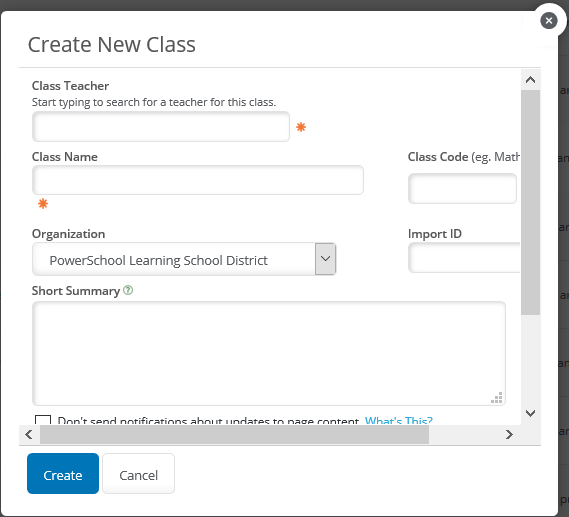569x517 pixels.
Task: Click right arrow of horizontal scrollbar
Action: coord(509,434)
